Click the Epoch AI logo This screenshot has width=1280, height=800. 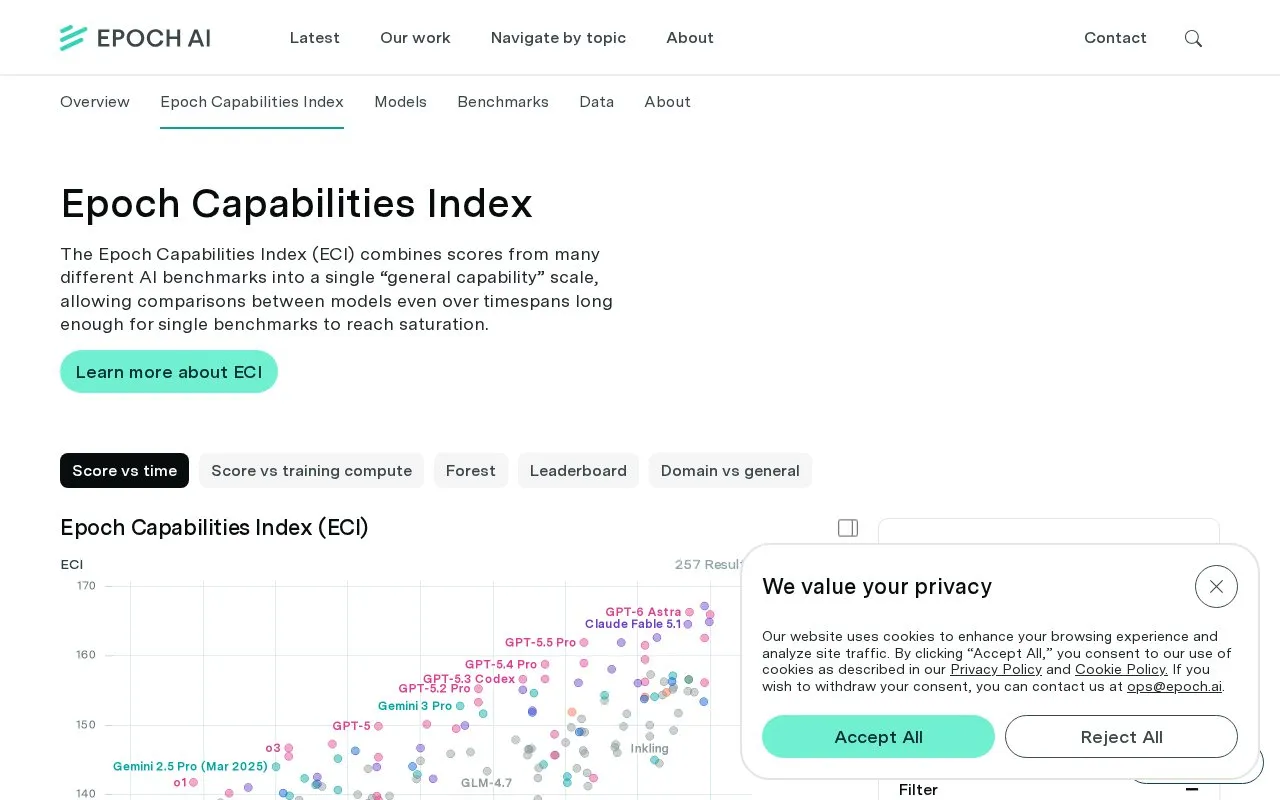coord(135,38)
